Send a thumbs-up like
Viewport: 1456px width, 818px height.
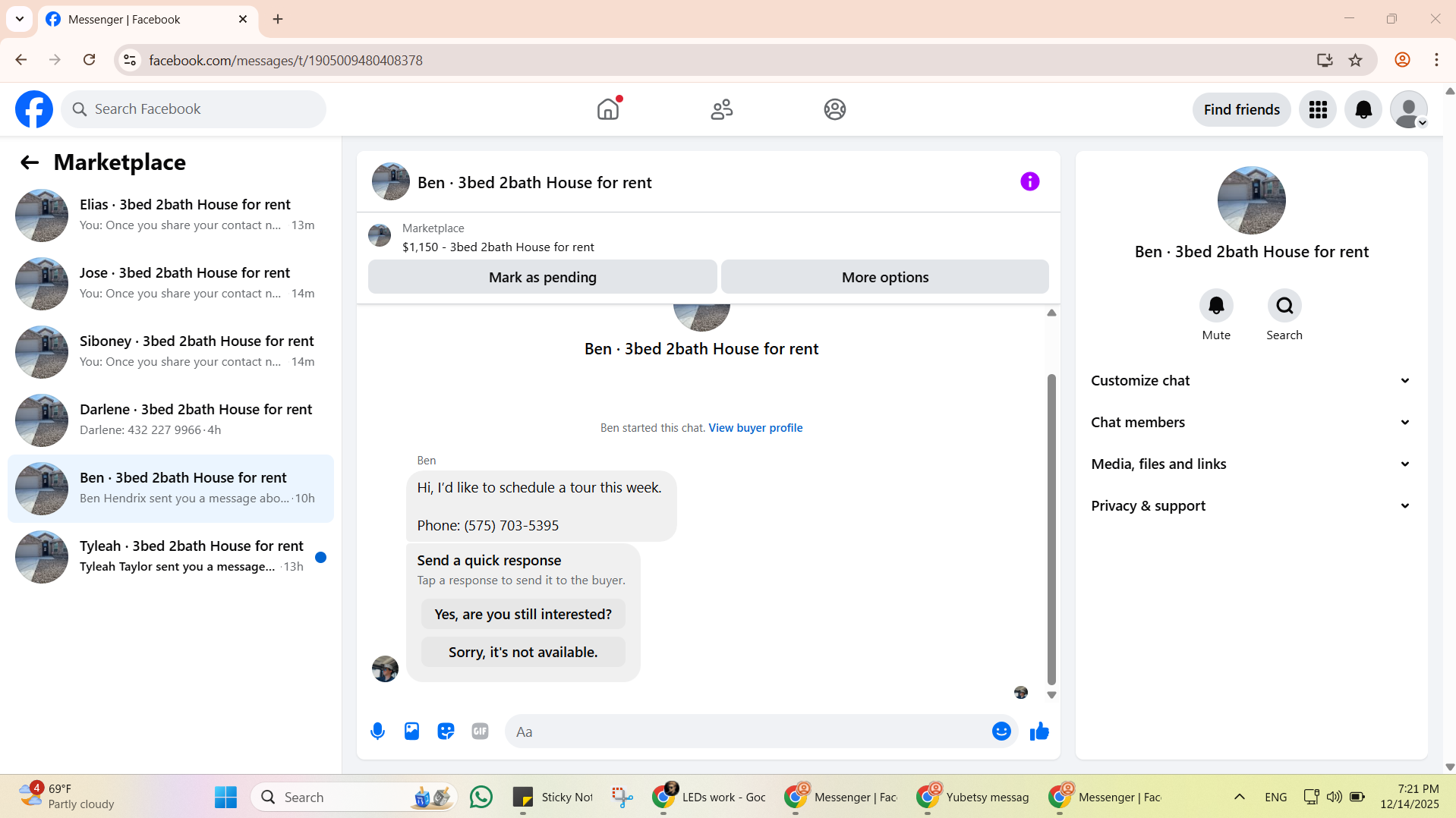(1039, 731)
